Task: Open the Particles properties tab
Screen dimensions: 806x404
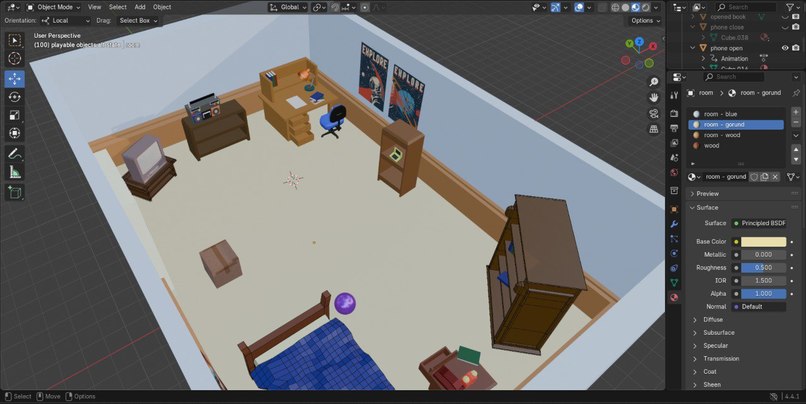Action: point(674,239)
